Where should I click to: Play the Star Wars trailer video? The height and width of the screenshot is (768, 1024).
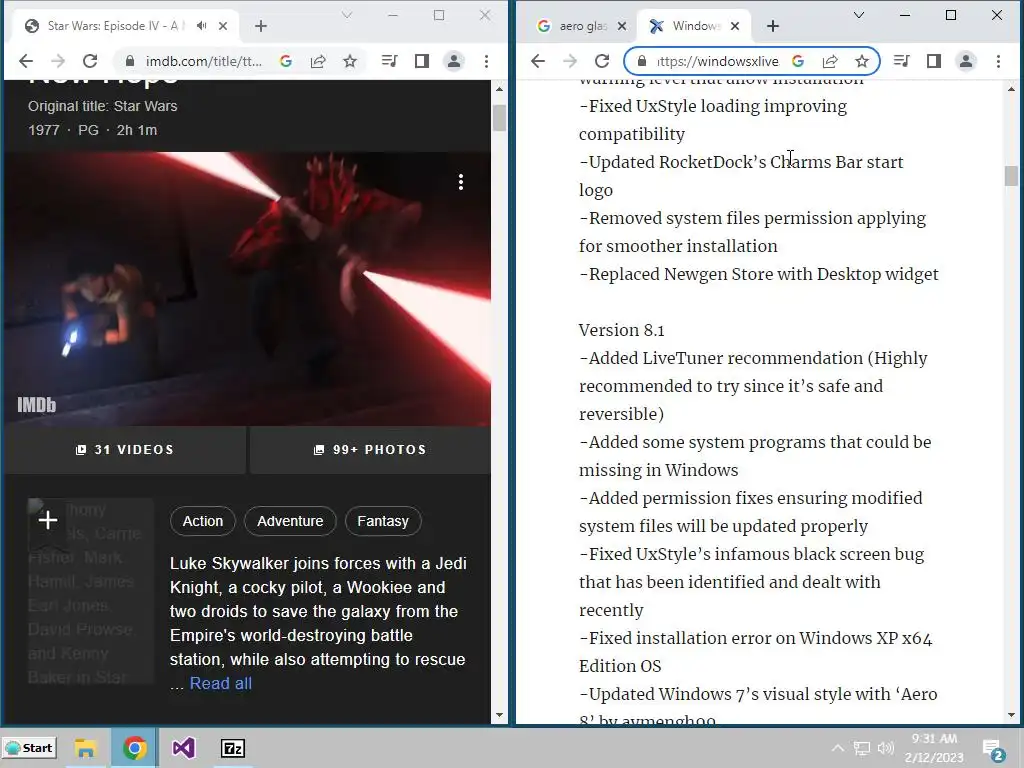pos(248,289)
